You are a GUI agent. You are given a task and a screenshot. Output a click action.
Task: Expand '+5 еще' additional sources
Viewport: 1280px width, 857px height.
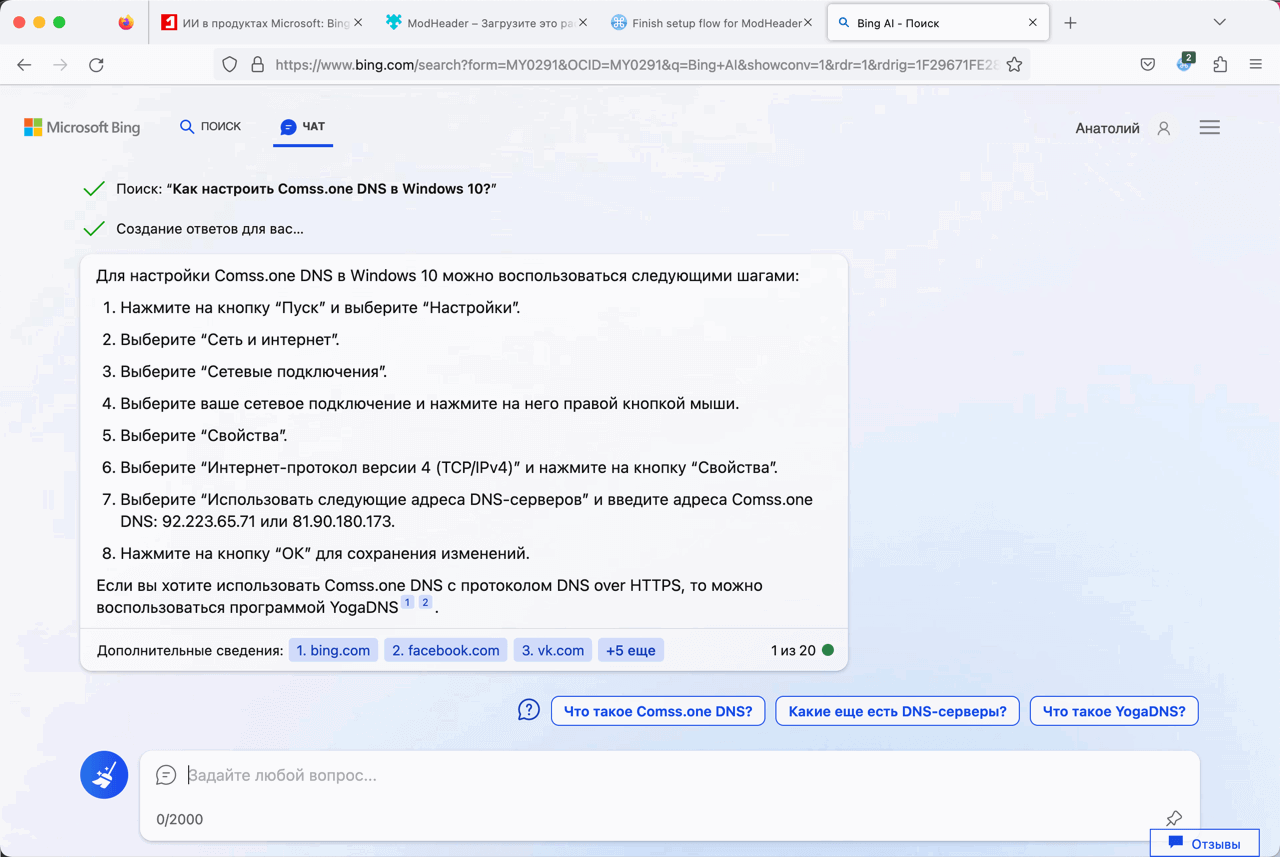(631, 650)
